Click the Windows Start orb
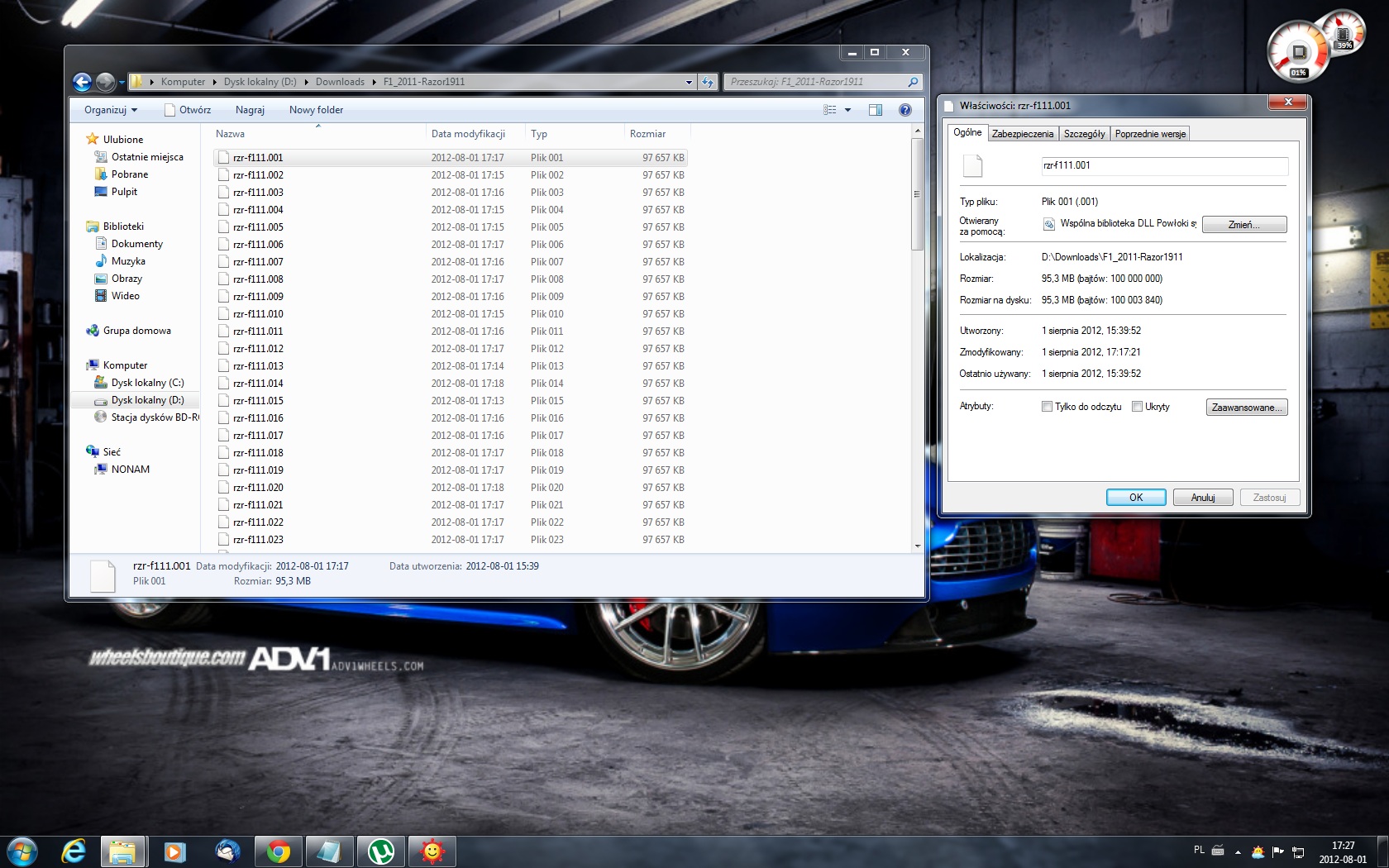The image size is (1389, 868). tap(22, 851)
